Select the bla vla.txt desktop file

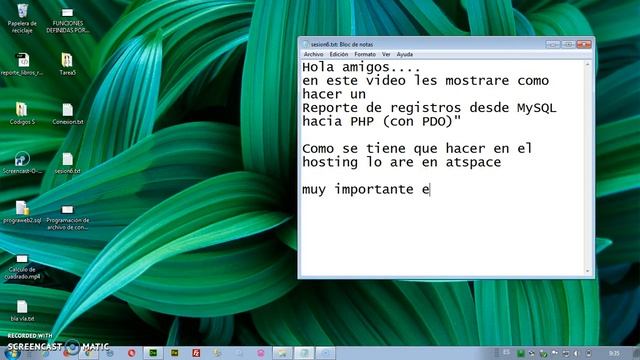coord(22,311)
